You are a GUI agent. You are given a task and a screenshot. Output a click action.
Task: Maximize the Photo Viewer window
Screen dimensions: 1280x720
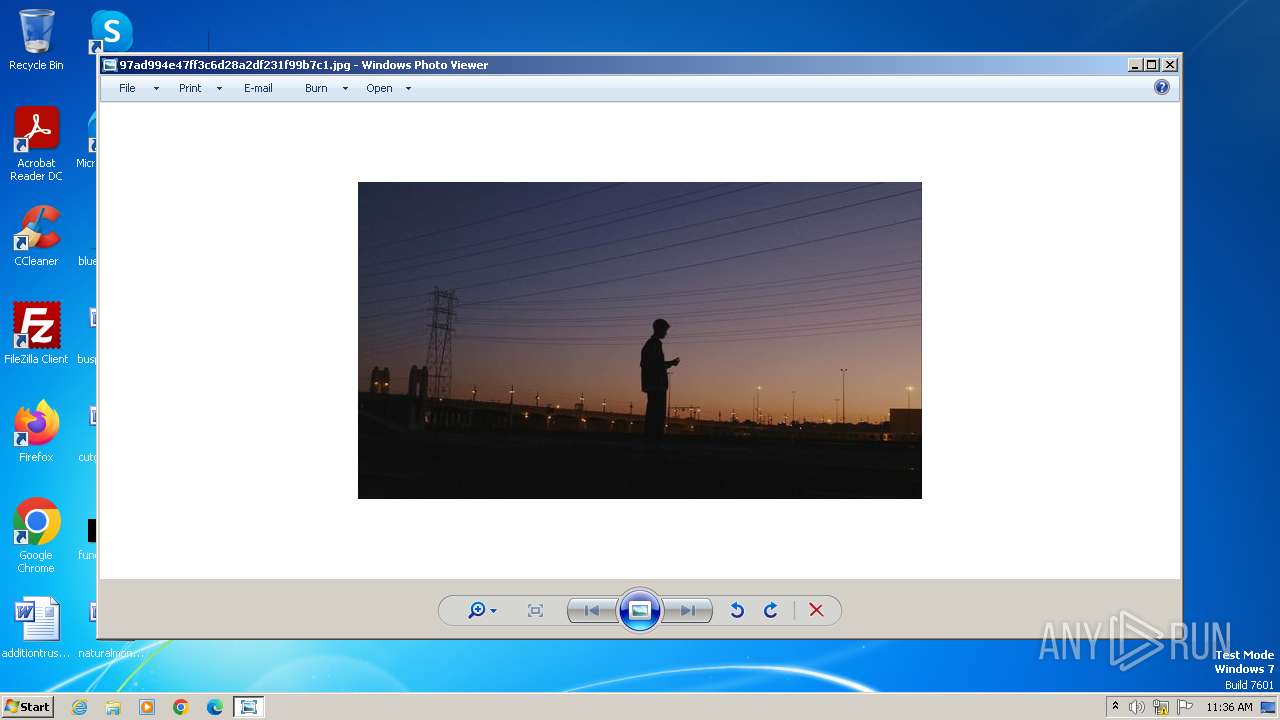(1152, 65)
